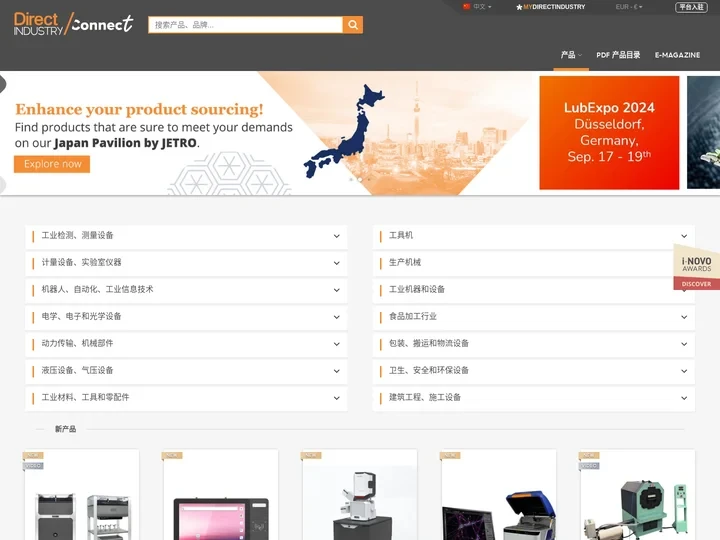This screenshot has width=720, height=540.
Task: Click the search products and brands field
Action: tap(246, 25)
